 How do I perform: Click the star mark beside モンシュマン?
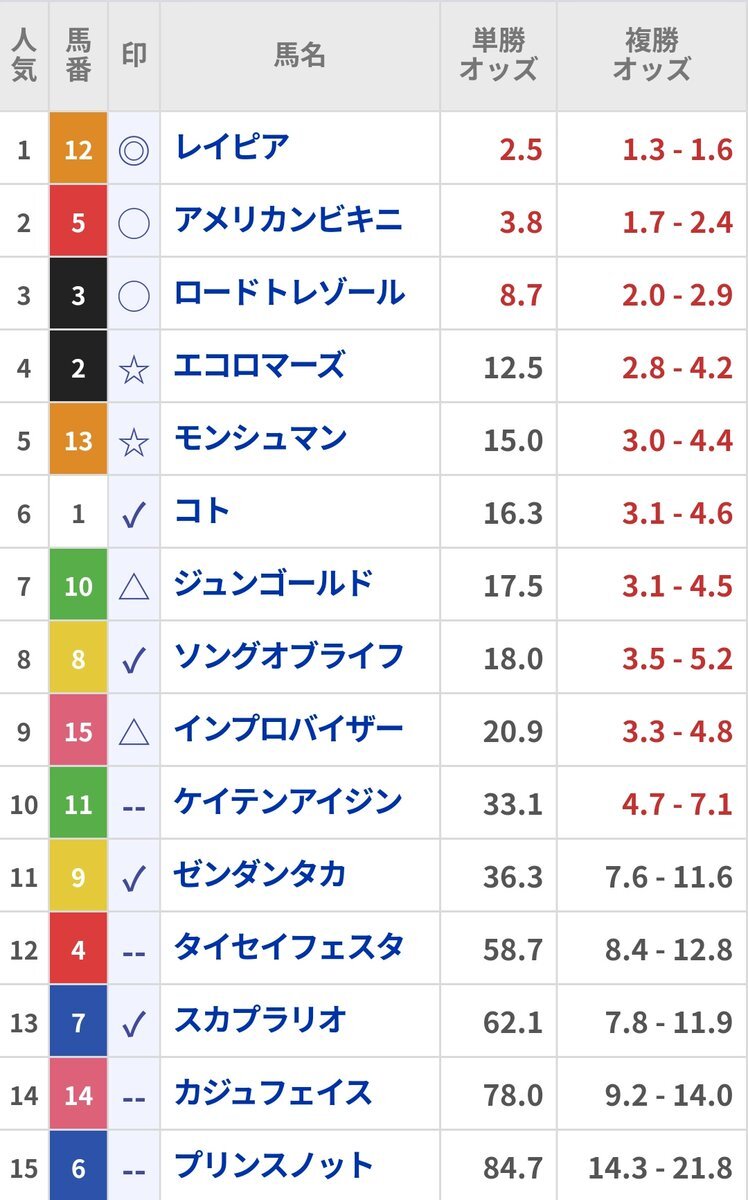click(134, 442)
